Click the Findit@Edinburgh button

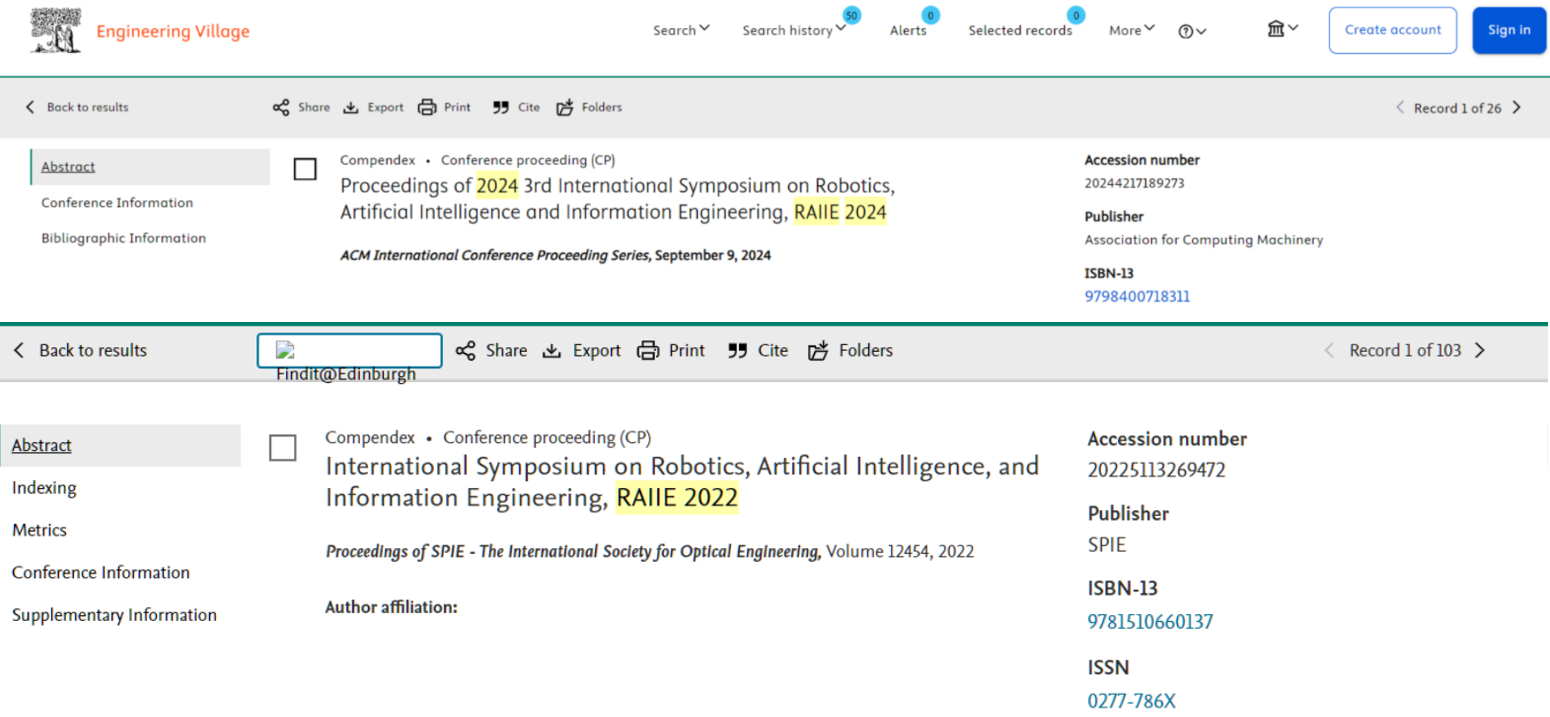[349, 351]
